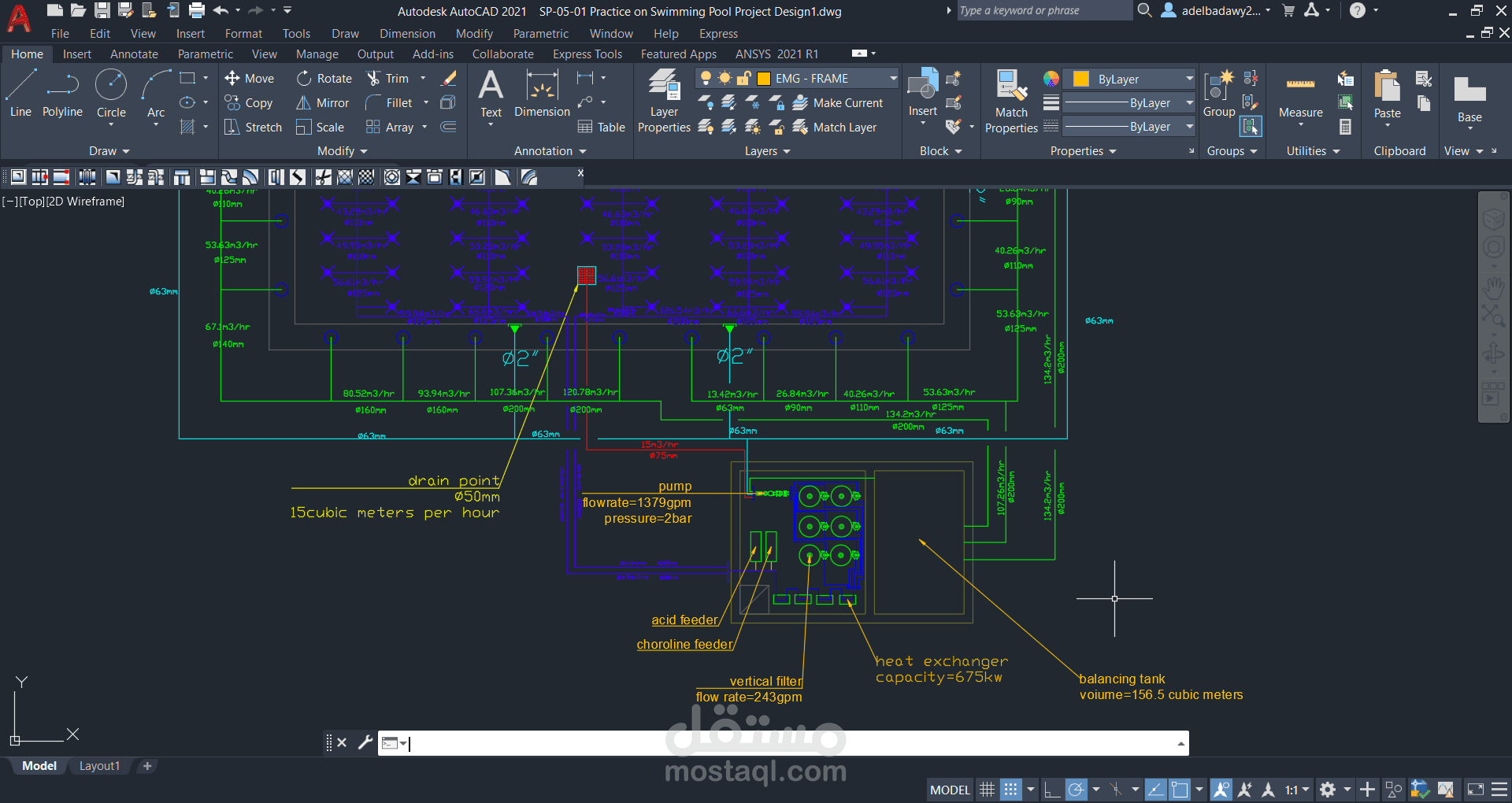Toggle the layer lightbulb on/off icon
This screenshot has width=1512, height=803.
point(706,79)
